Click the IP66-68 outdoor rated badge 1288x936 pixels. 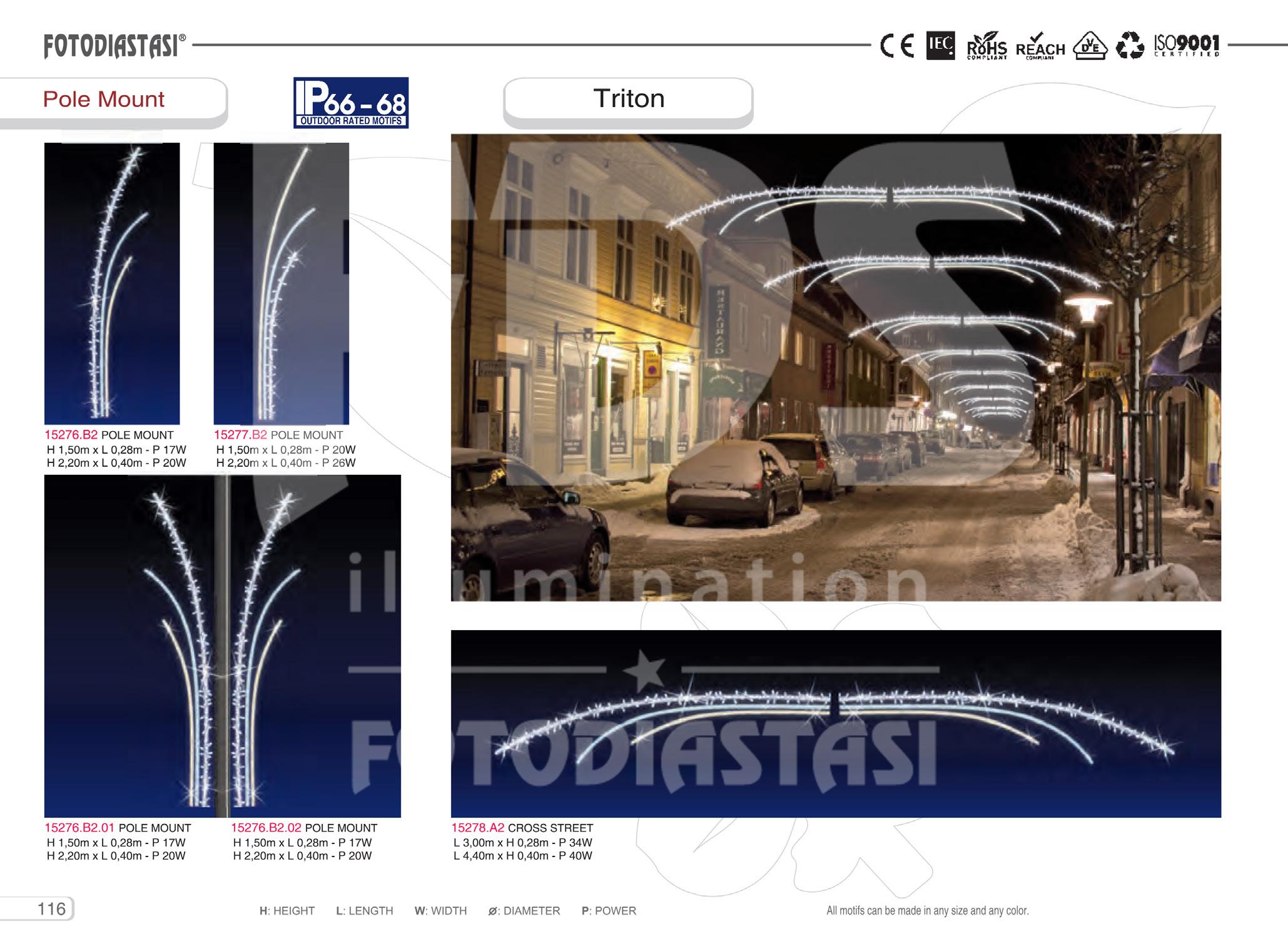(x=351, y=103)
